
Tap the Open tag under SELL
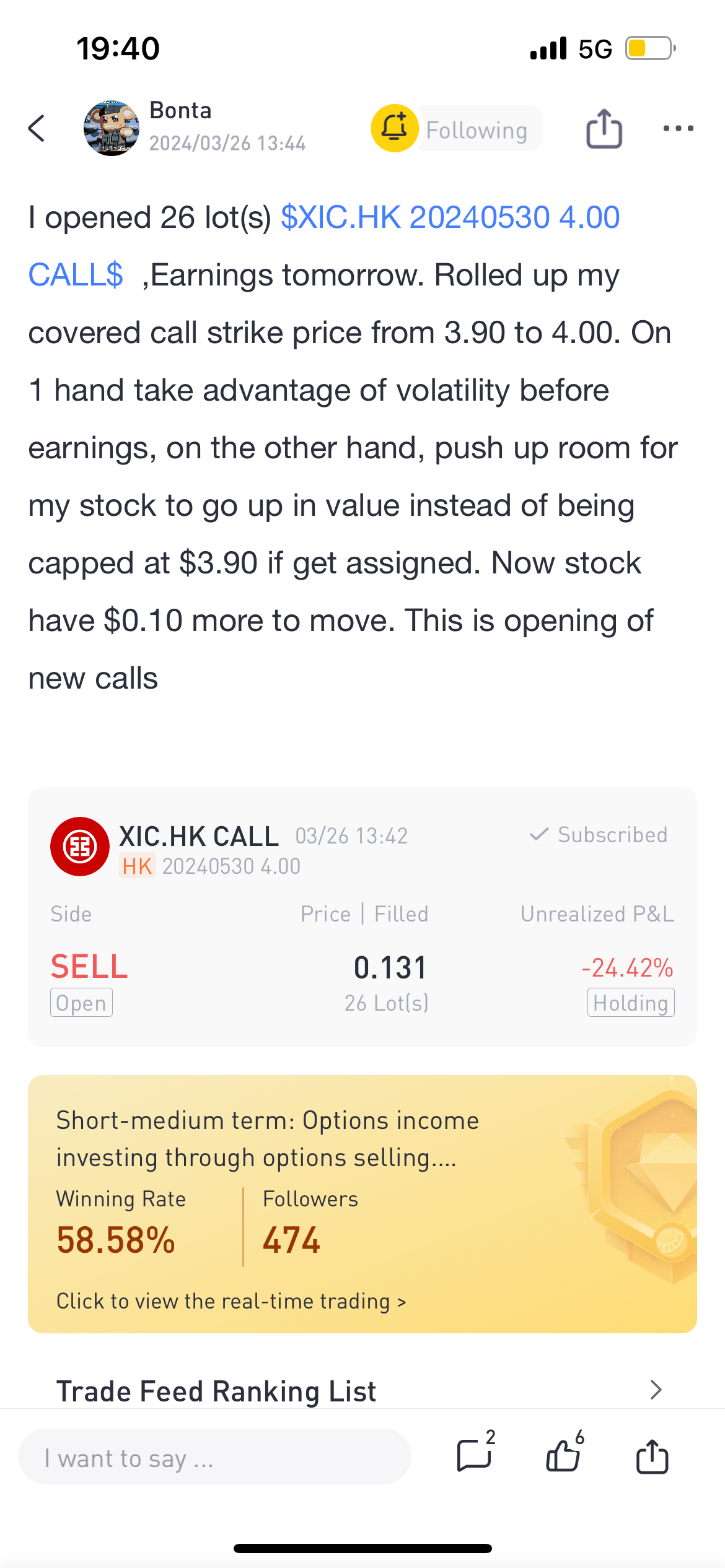pos(81,1003)
